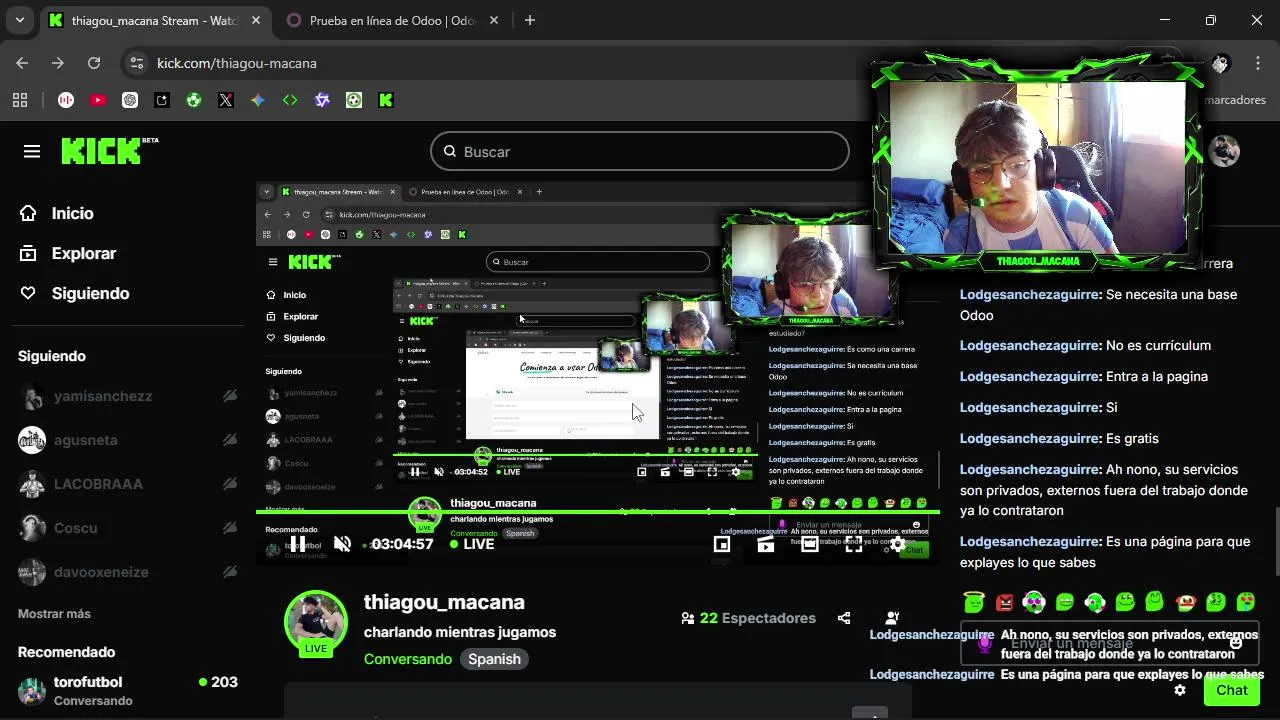Insert the heart-eyes green emote

(1246, 602)
